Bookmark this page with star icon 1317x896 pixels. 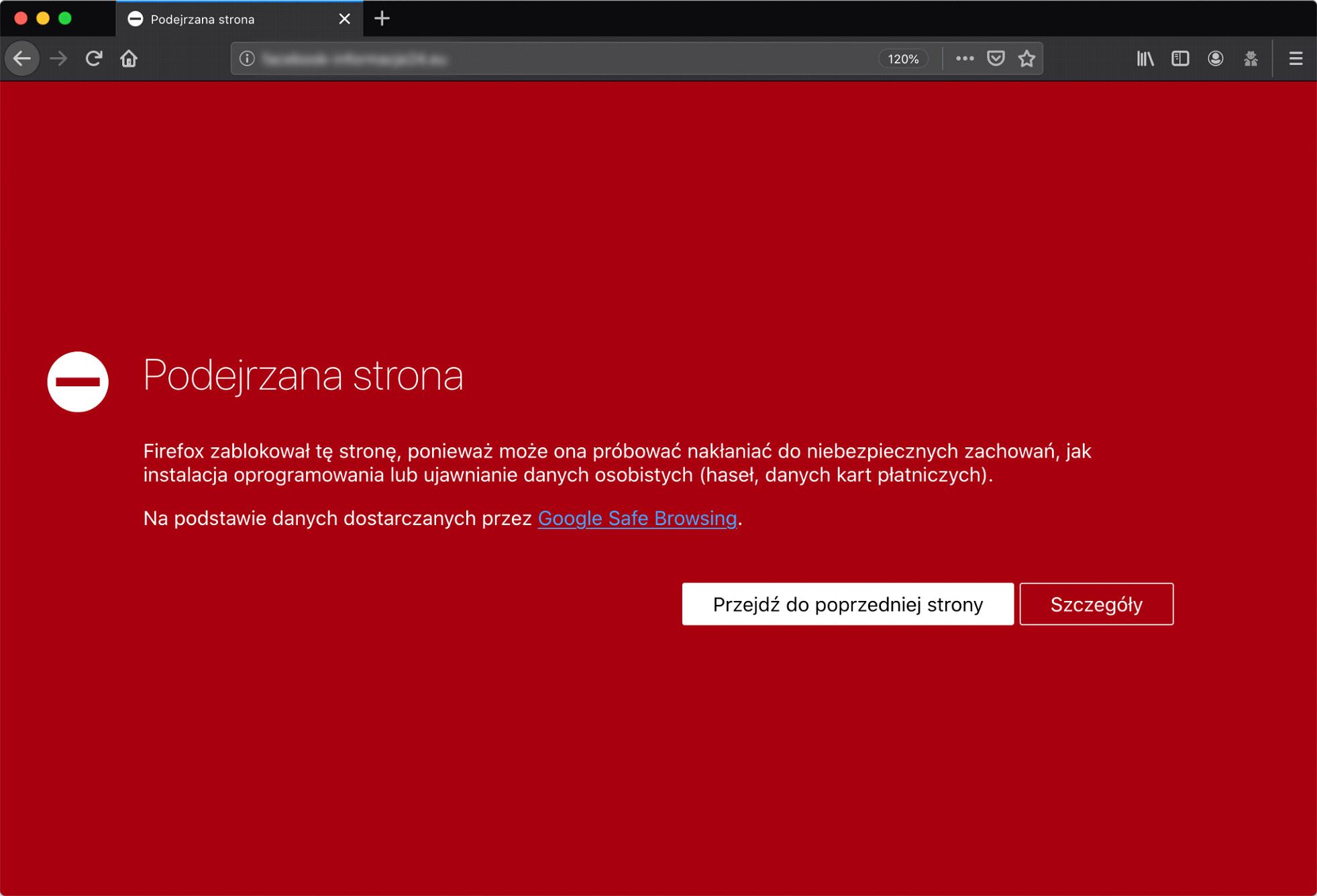click(1026, 59)
